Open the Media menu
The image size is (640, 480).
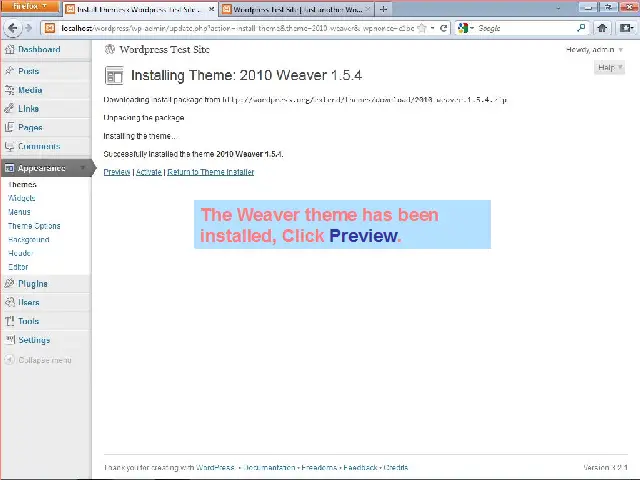point(30,90)
